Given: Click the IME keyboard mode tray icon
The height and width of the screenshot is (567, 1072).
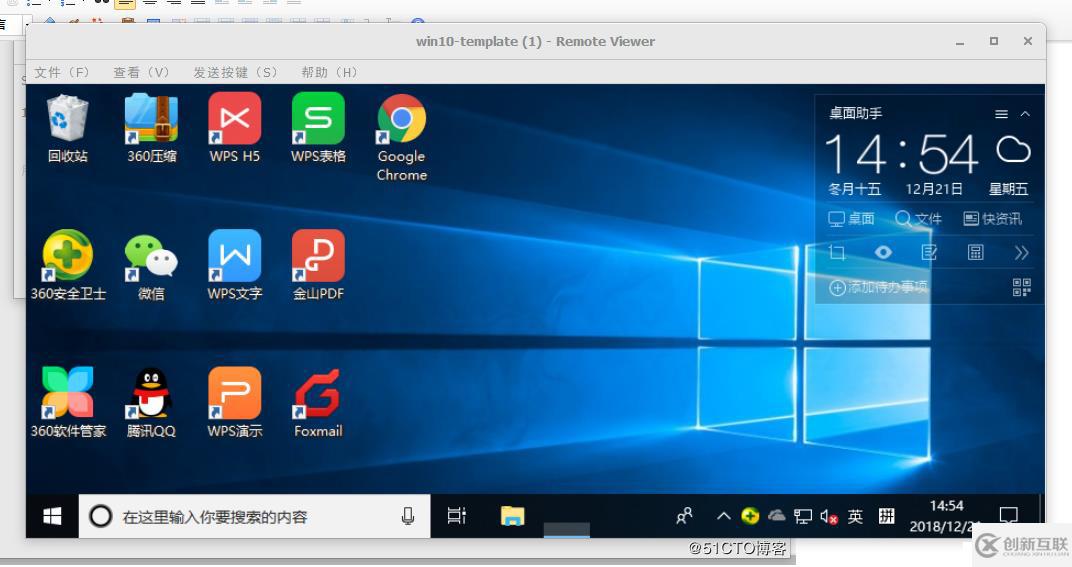Looking at the screenshot, I should (886, 516).
